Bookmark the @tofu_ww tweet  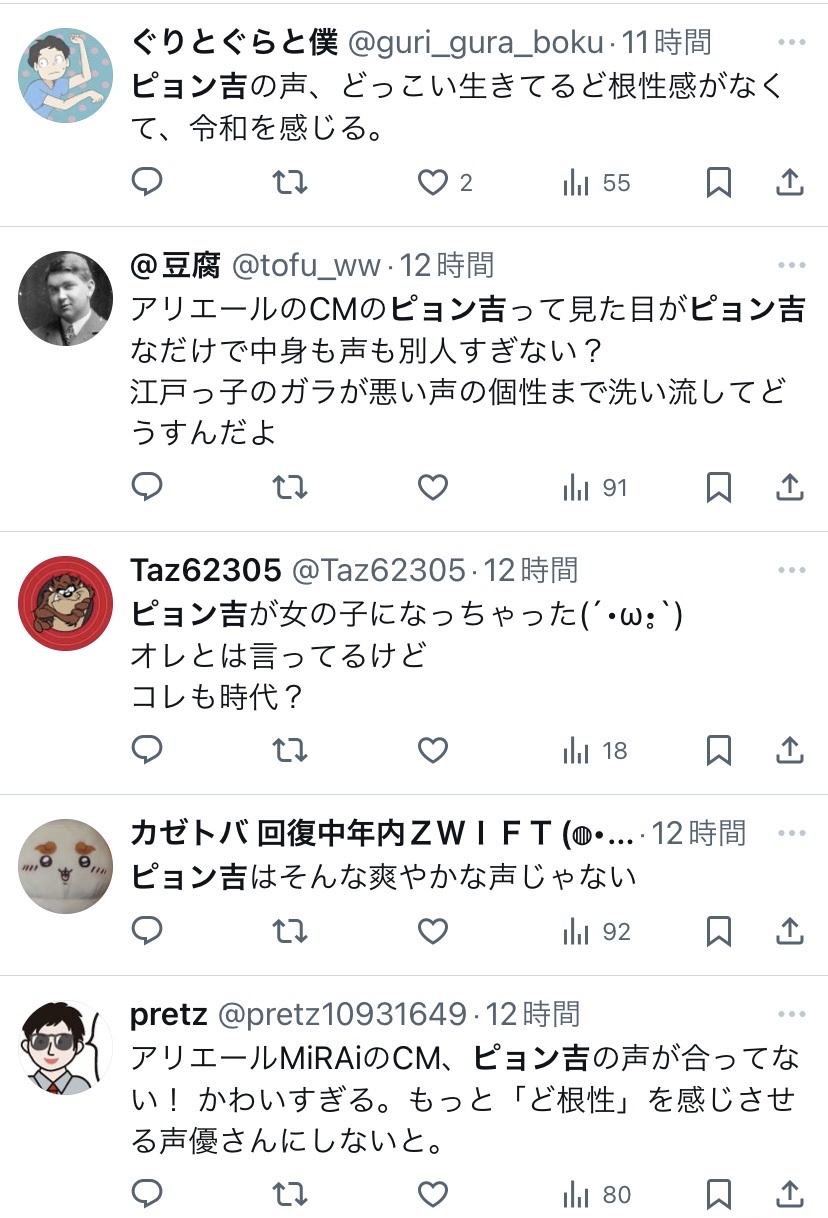(x=718, y=487)
